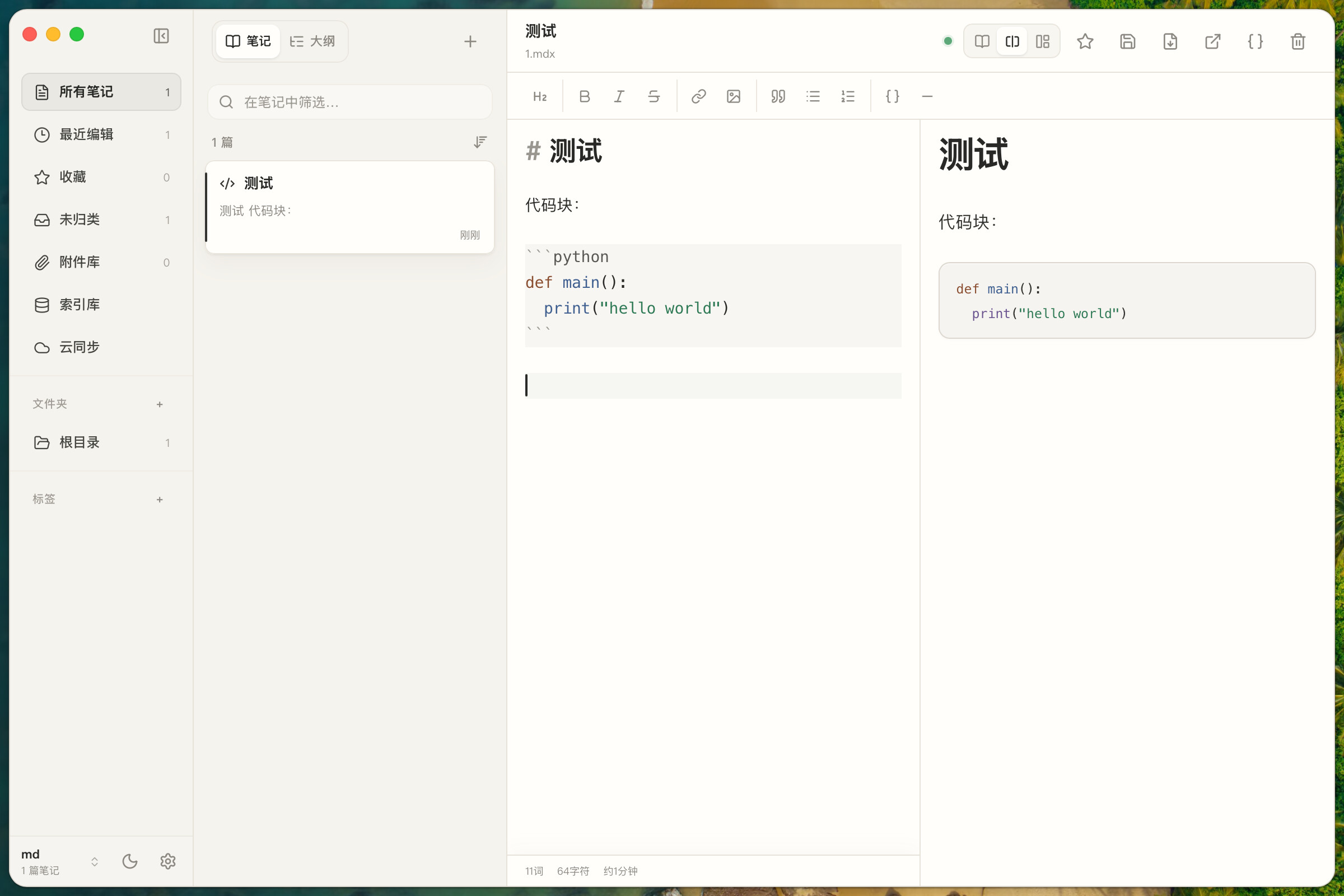Apply strikethrough formatting
Image resolution: width=1344 pixels, height=896 pixels.
click(x=654, y=96)
